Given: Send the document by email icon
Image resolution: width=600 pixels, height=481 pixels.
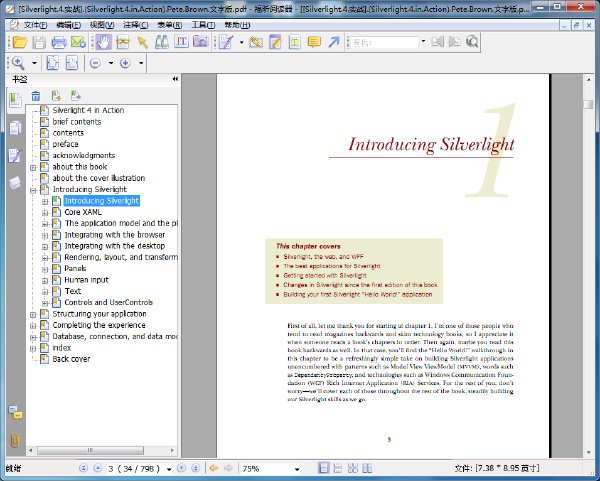Looking at the screenshot, I should click(78, 42).
